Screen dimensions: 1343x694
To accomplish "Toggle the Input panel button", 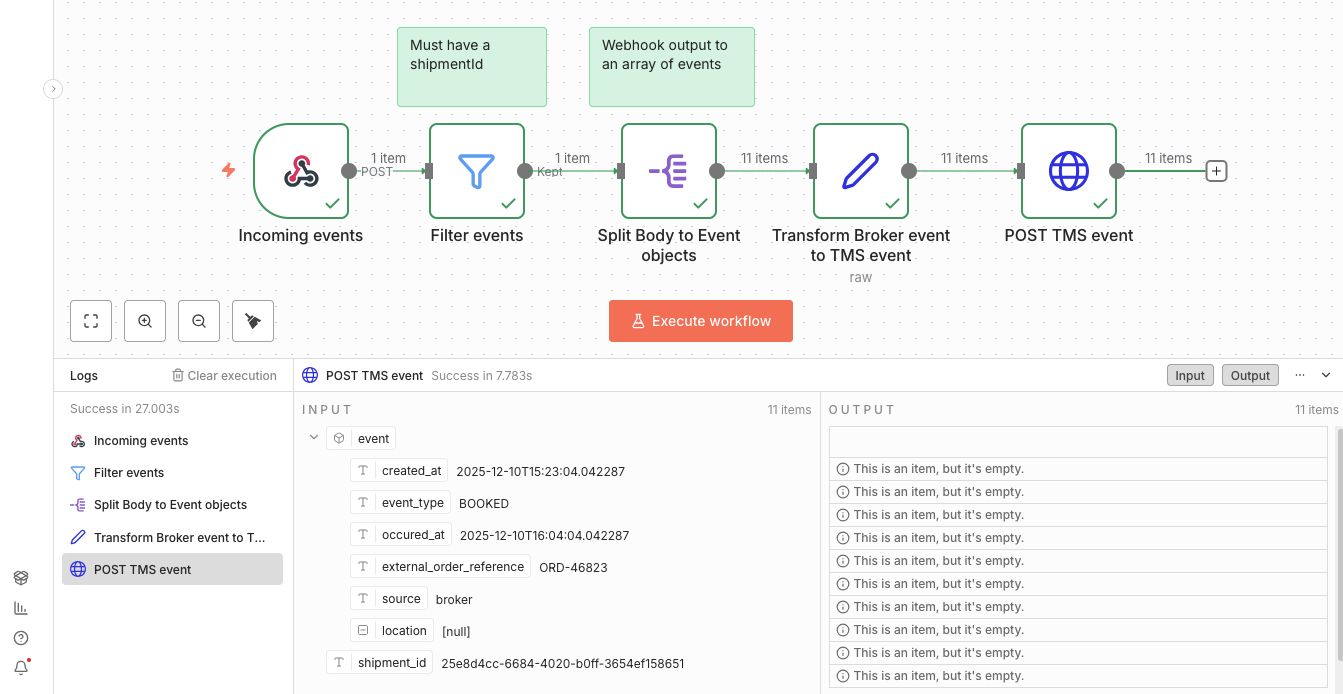I will pos(1189,375).
